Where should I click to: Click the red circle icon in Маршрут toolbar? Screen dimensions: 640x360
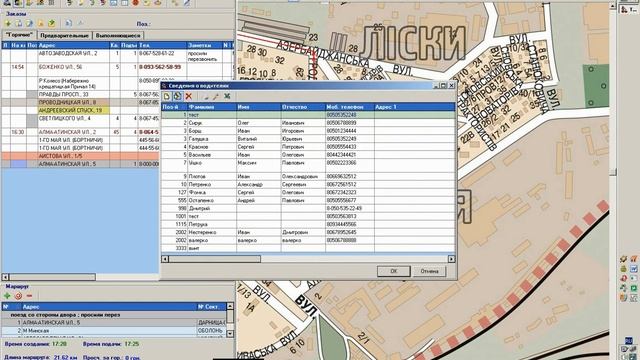click(18, 296)
